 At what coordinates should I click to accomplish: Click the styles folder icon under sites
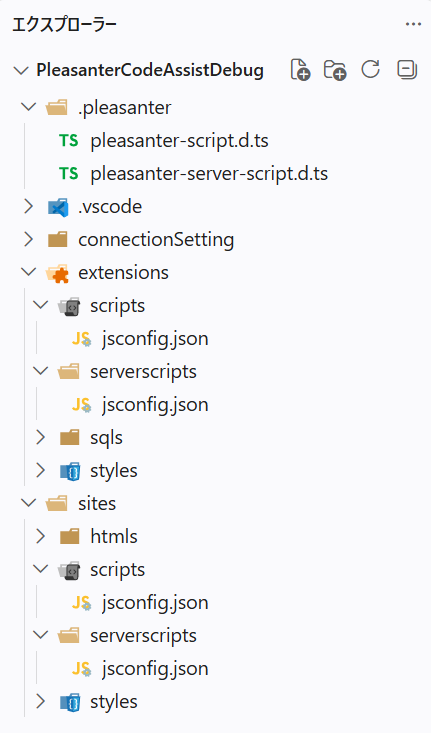pyautogui.click(x=70, y=702)
